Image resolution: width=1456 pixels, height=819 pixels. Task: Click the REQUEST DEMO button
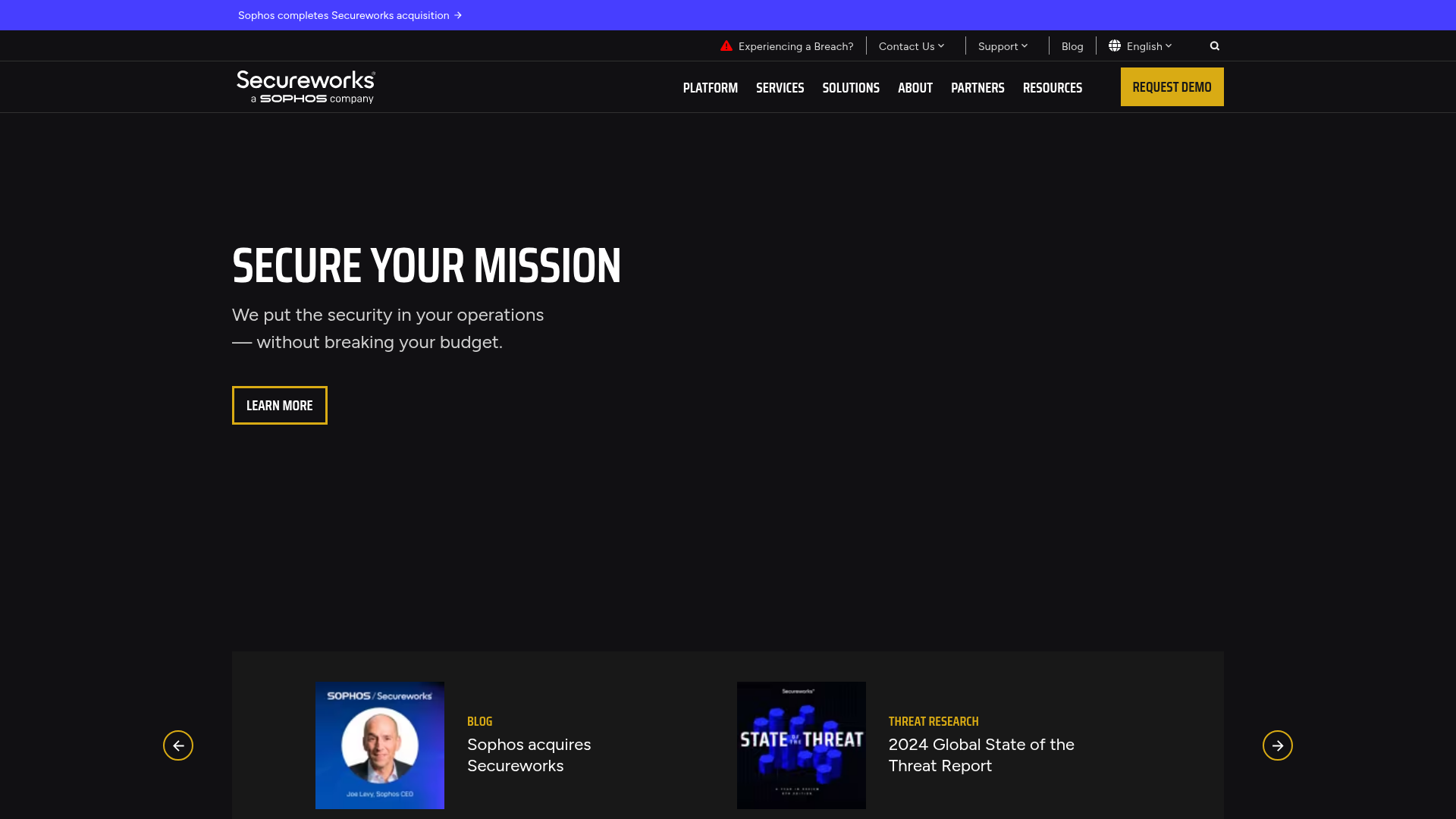(1172, 86)
